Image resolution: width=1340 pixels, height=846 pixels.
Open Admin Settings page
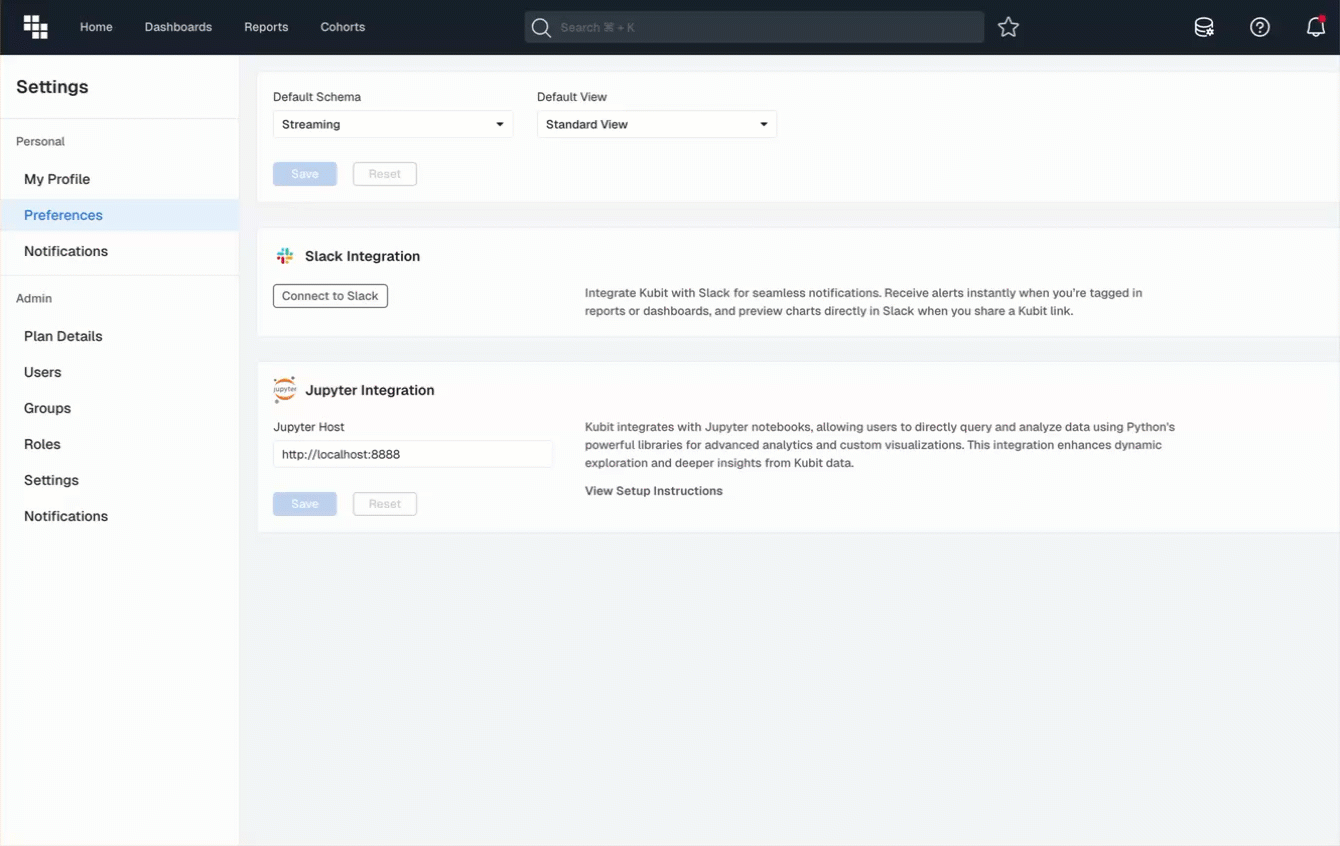click(119, 480)
